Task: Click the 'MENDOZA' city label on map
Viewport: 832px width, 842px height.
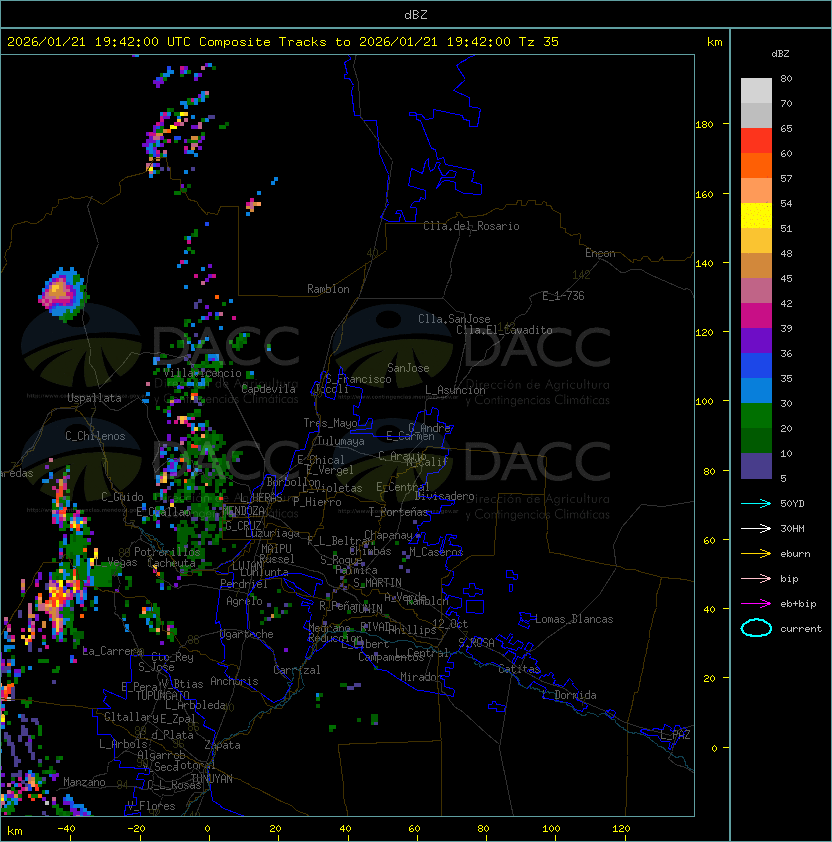Action: 243,511
